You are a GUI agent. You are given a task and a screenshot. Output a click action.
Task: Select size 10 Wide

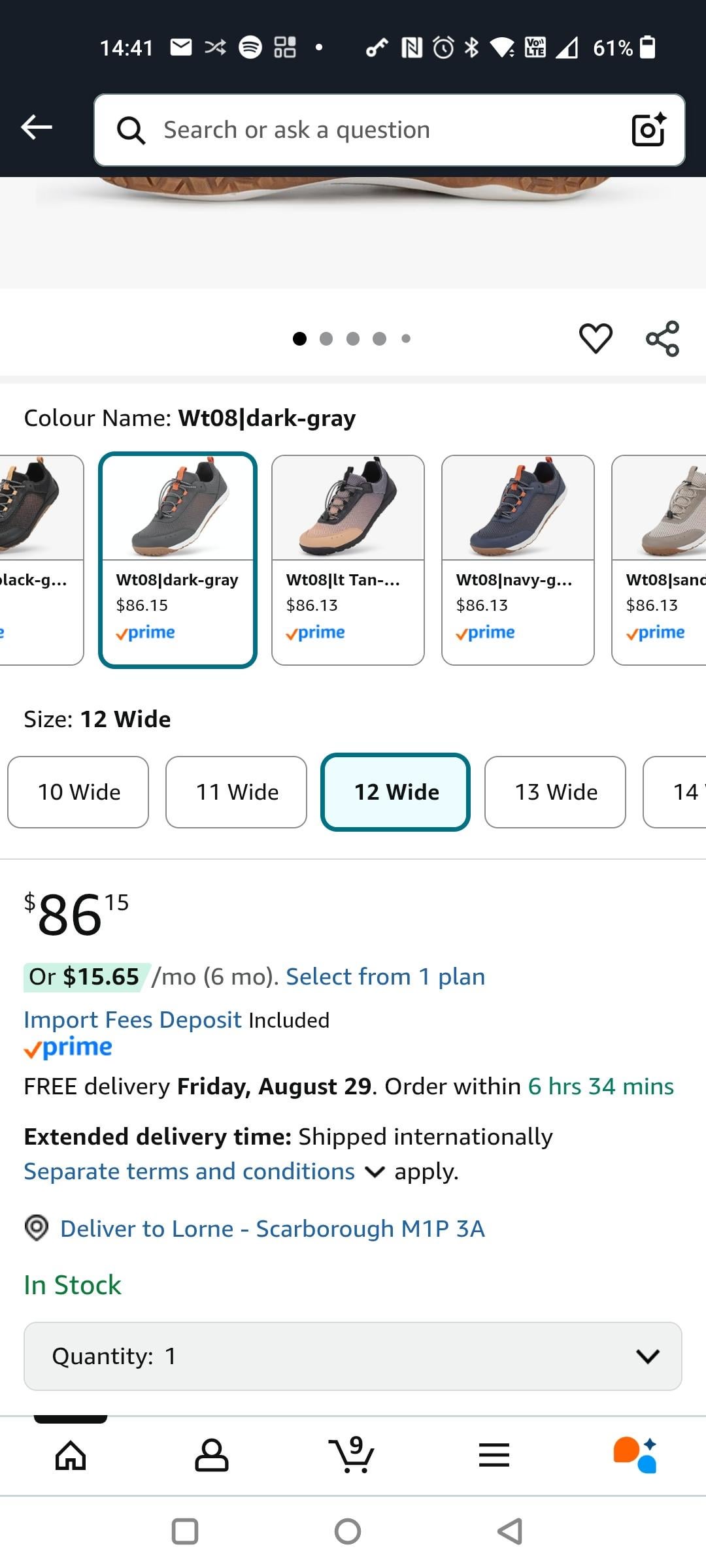coord(78,792)
